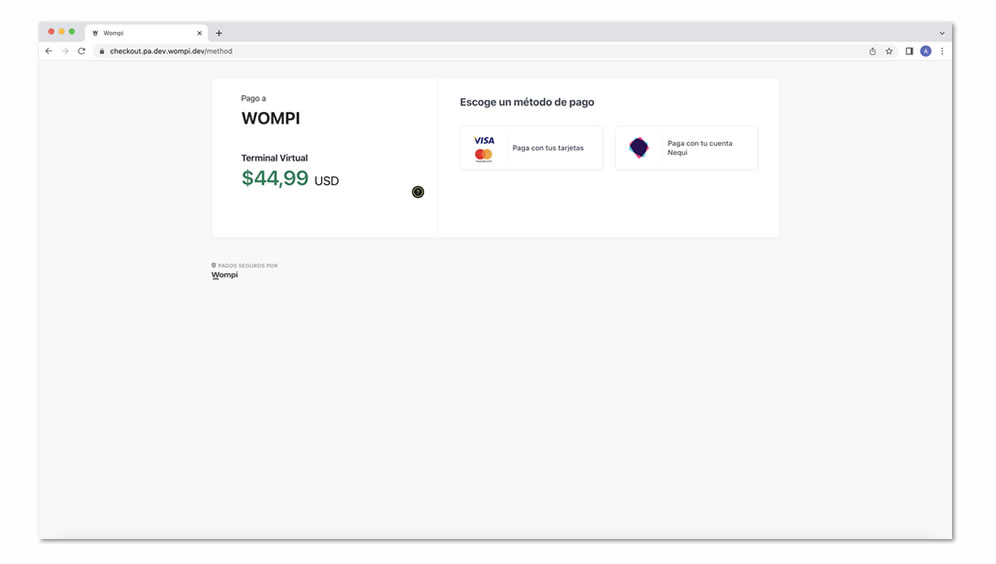The image size is (996, 564).
Task: Click the Nequi logo icon
Action: 639,148
